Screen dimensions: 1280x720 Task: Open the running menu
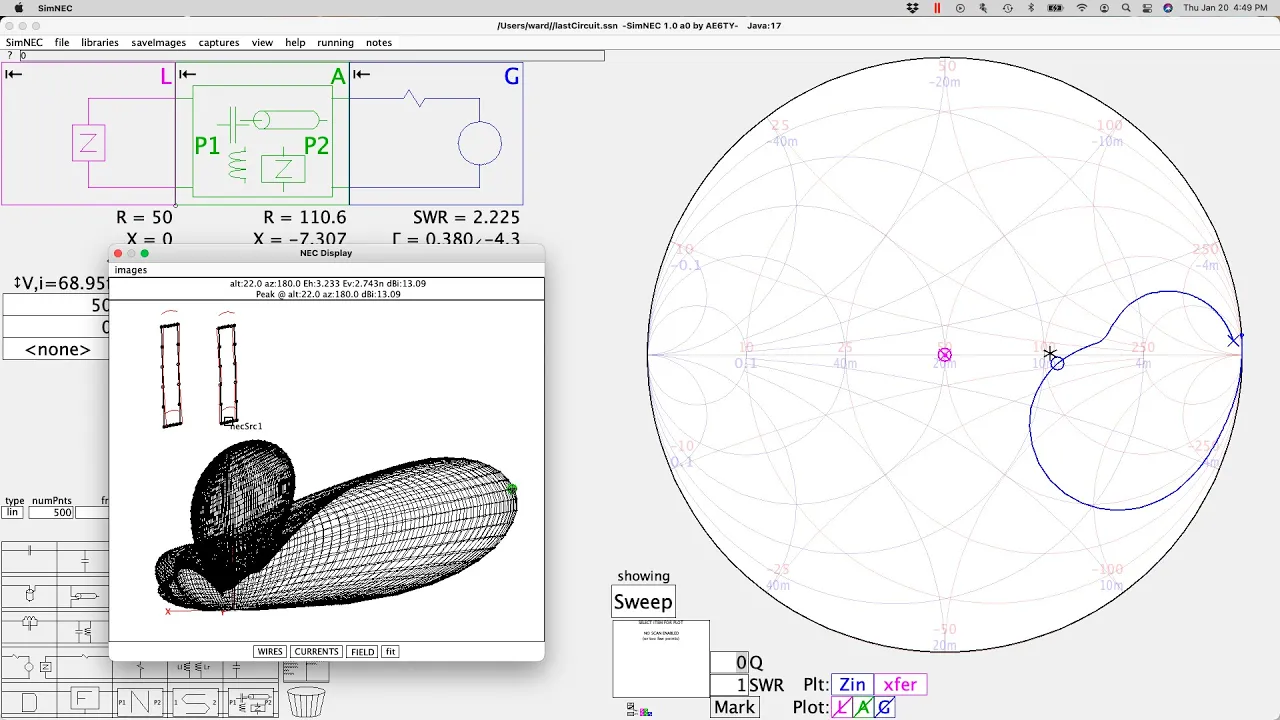(335, 43)
